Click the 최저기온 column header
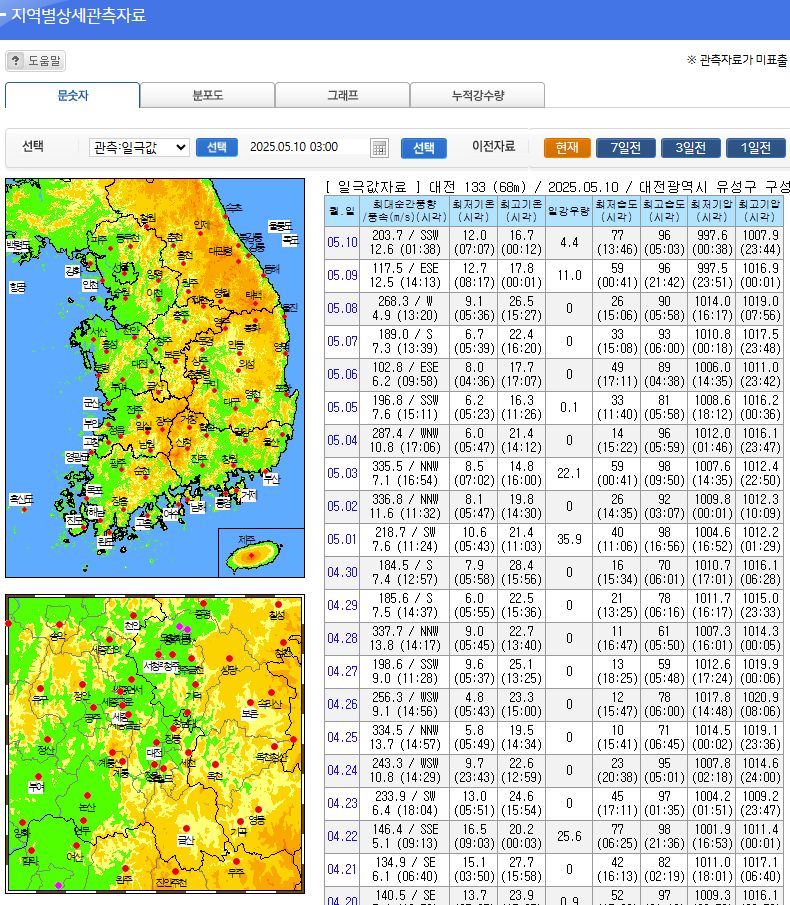790x905 pixels. [473, 211]
